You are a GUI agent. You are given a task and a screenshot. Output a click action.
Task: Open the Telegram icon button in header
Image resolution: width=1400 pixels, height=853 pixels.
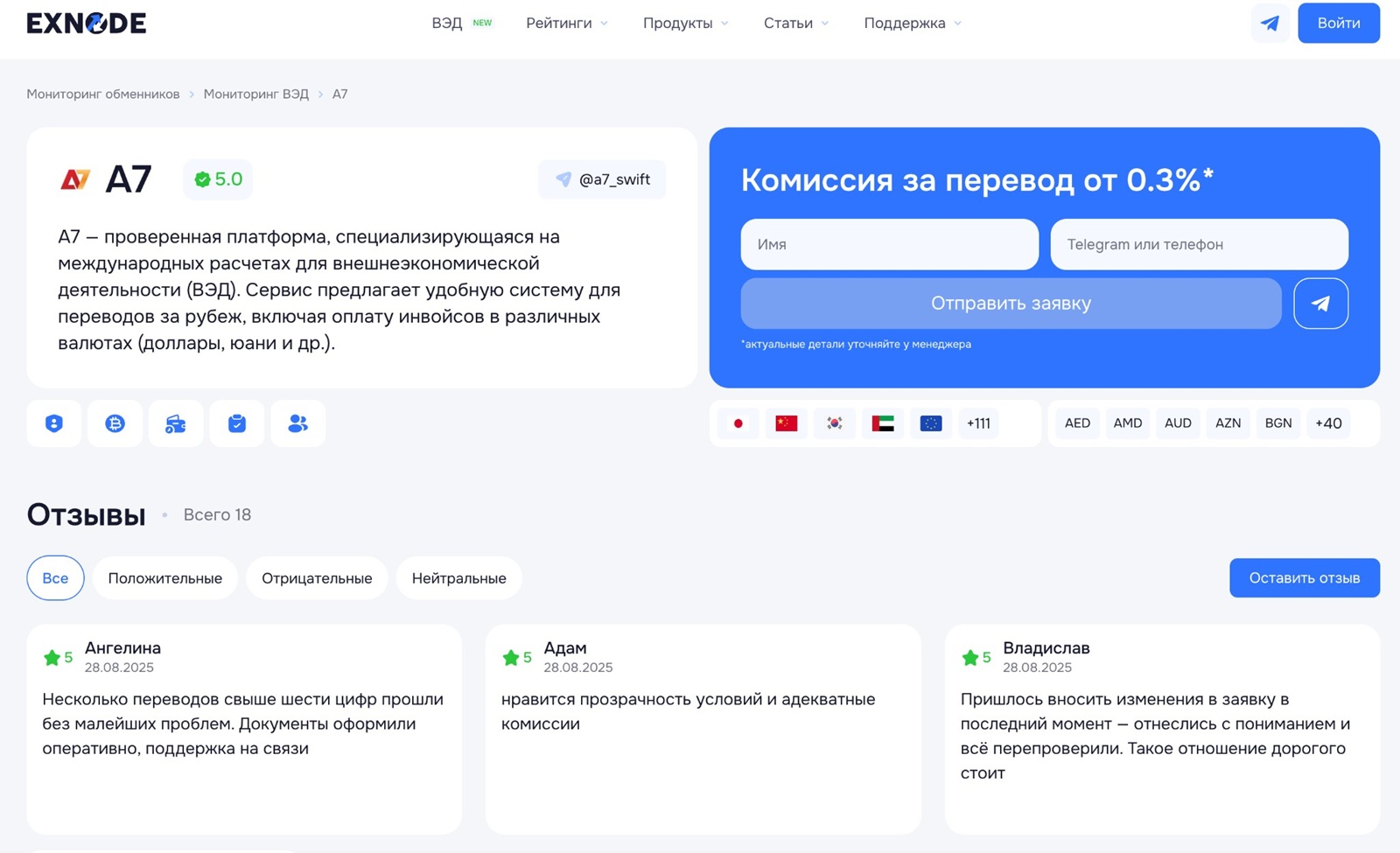tap(1270, 23)
